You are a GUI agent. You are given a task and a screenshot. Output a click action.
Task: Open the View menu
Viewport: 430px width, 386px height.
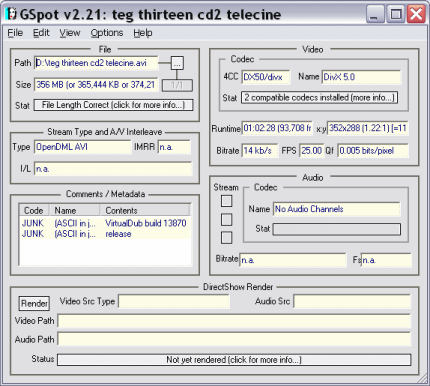(70, 33)
